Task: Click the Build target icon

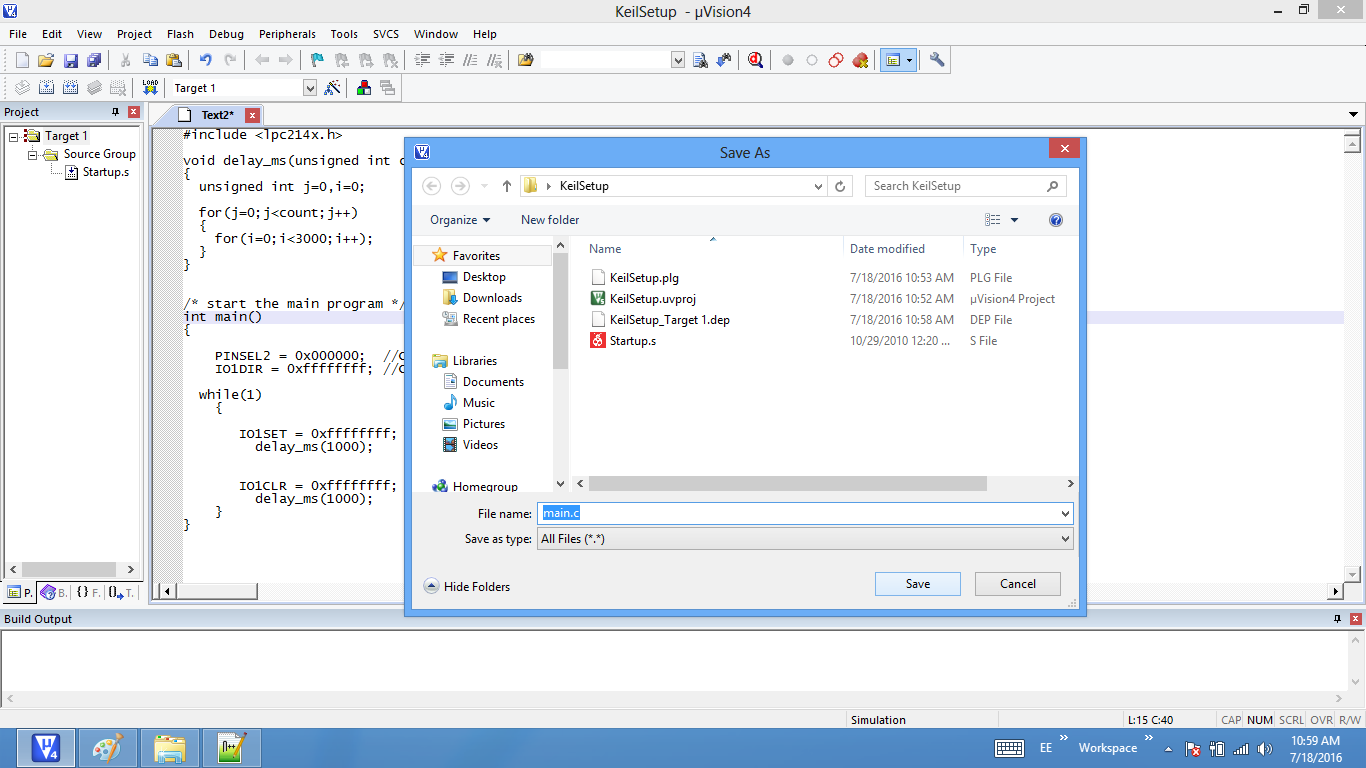Action: click(46, 88)
